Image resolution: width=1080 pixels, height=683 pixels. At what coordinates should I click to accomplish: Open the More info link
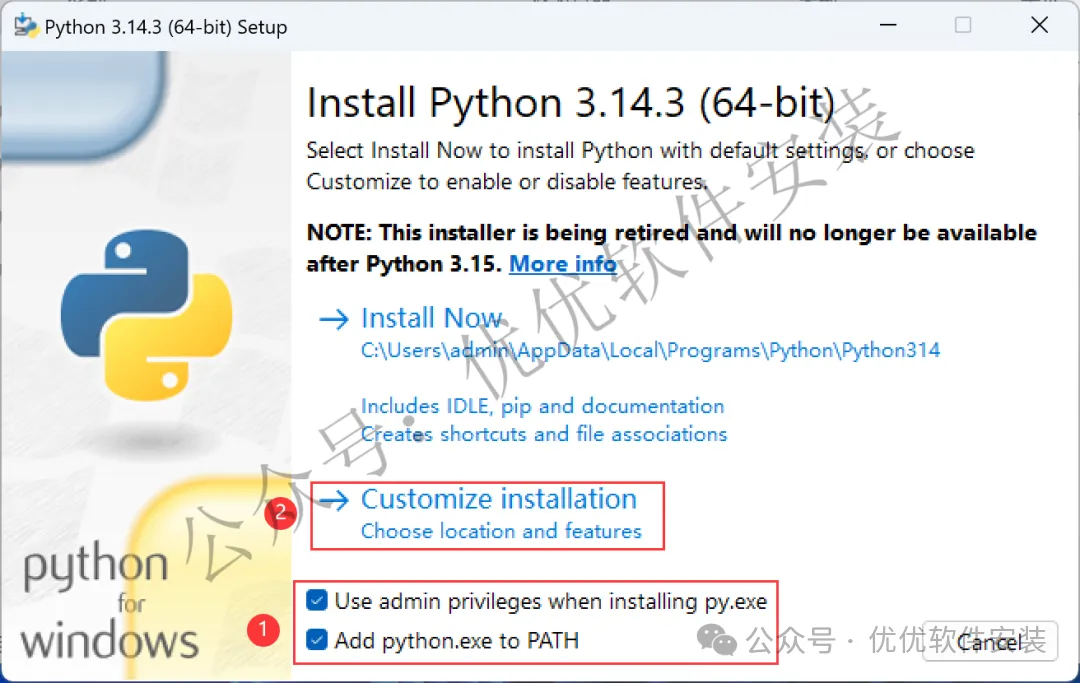coord(563,264)
